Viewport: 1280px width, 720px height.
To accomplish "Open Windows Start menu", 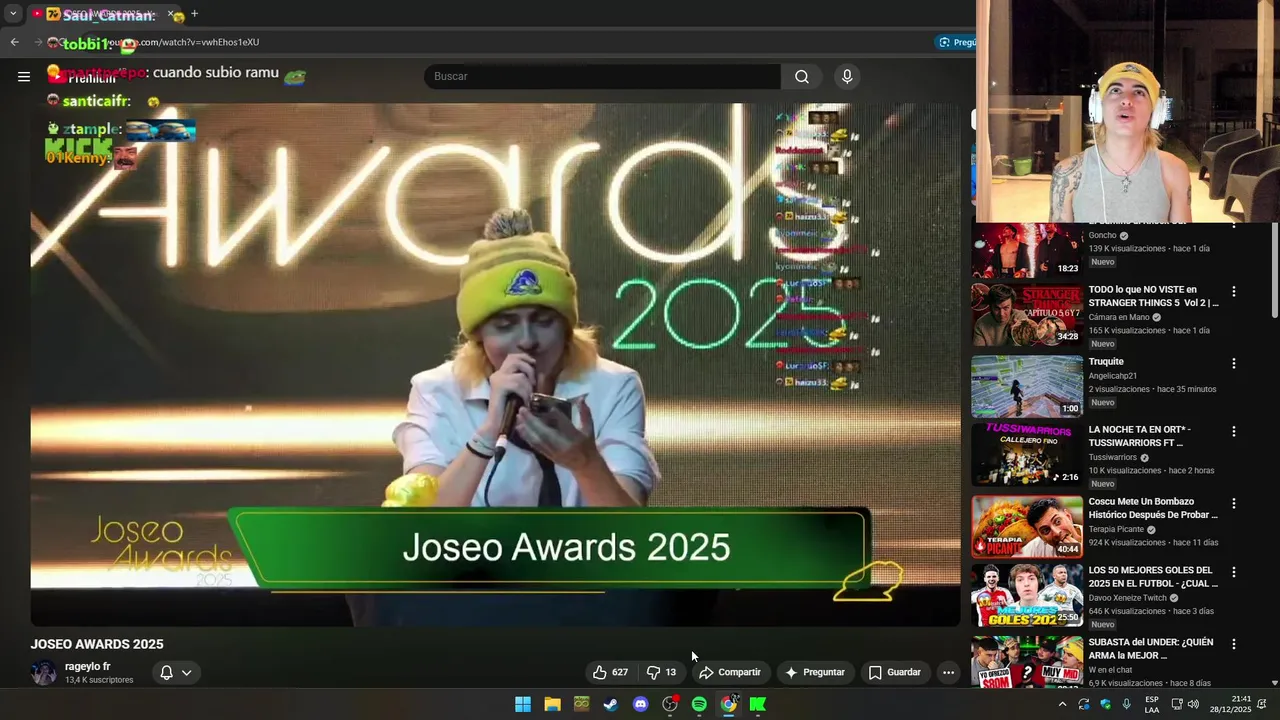I will (x=523, y=704).
